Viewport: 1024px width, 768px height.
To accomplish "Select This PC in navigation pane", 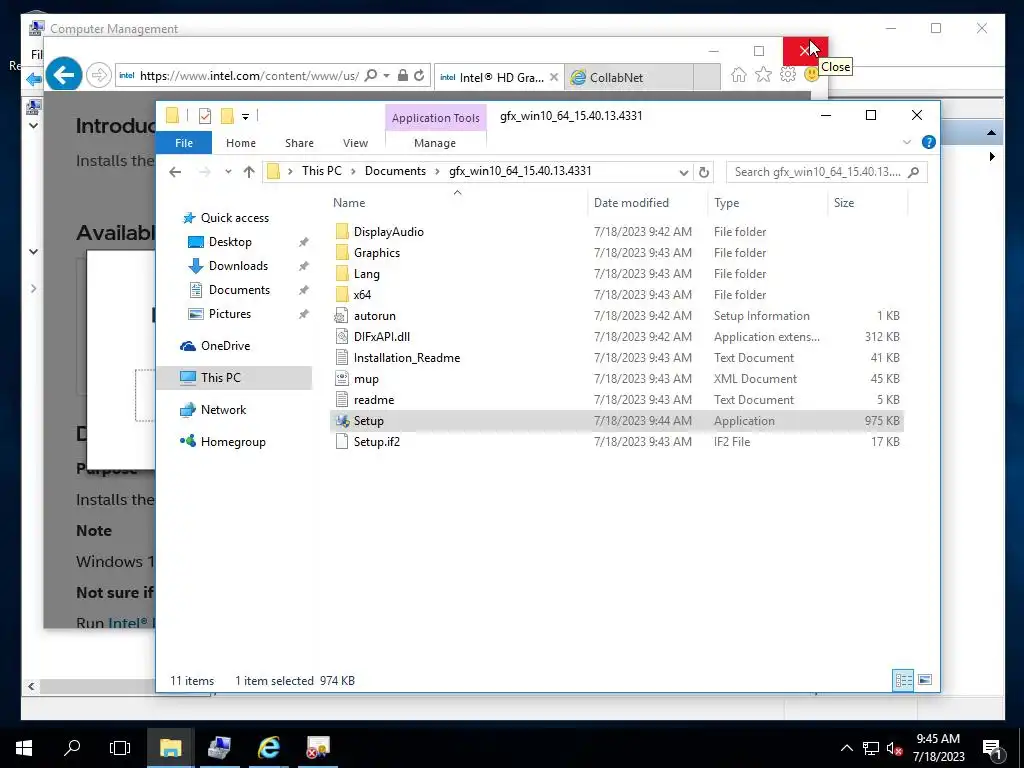I will point(220,377).
